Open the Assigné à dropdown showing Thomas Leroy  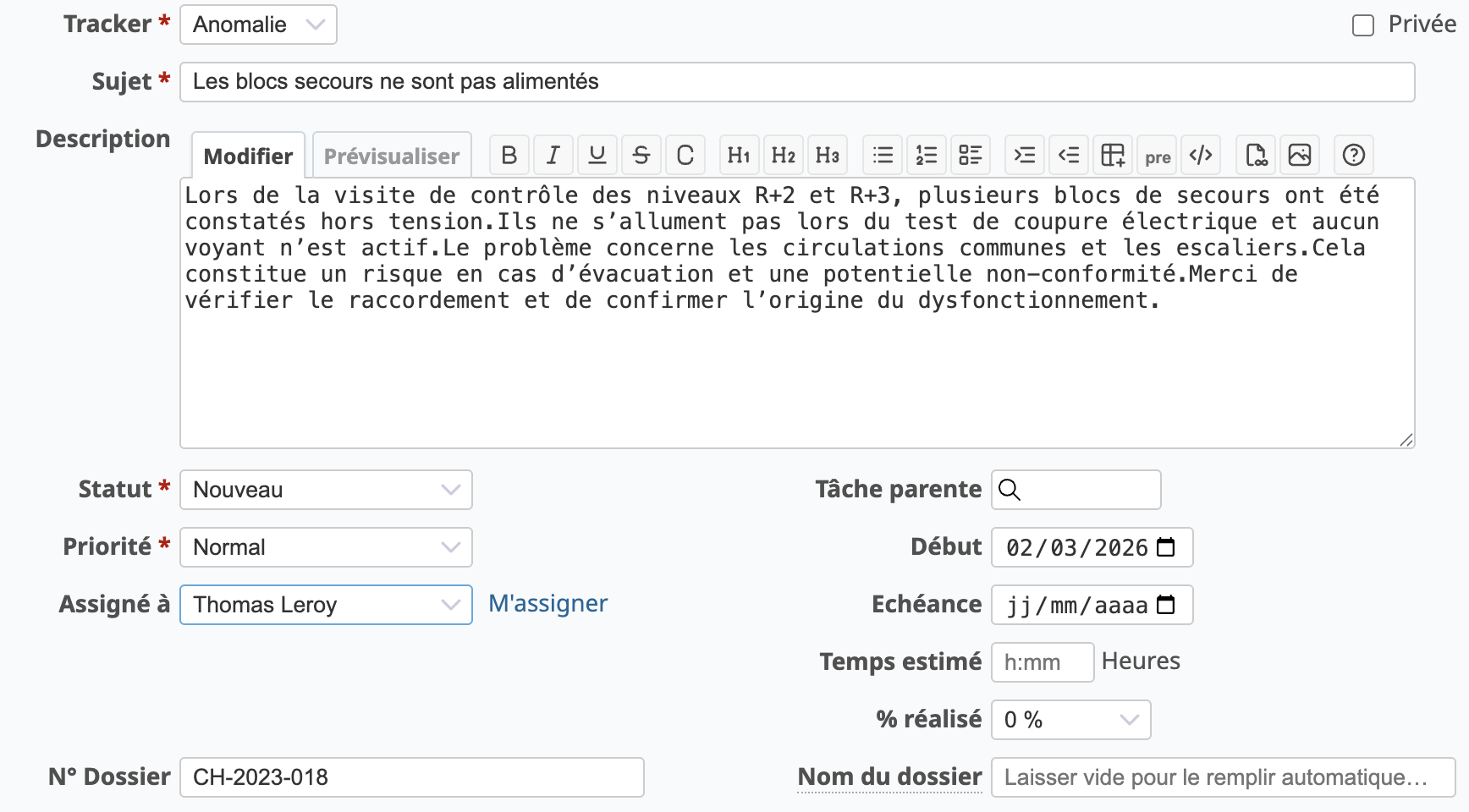326,605
